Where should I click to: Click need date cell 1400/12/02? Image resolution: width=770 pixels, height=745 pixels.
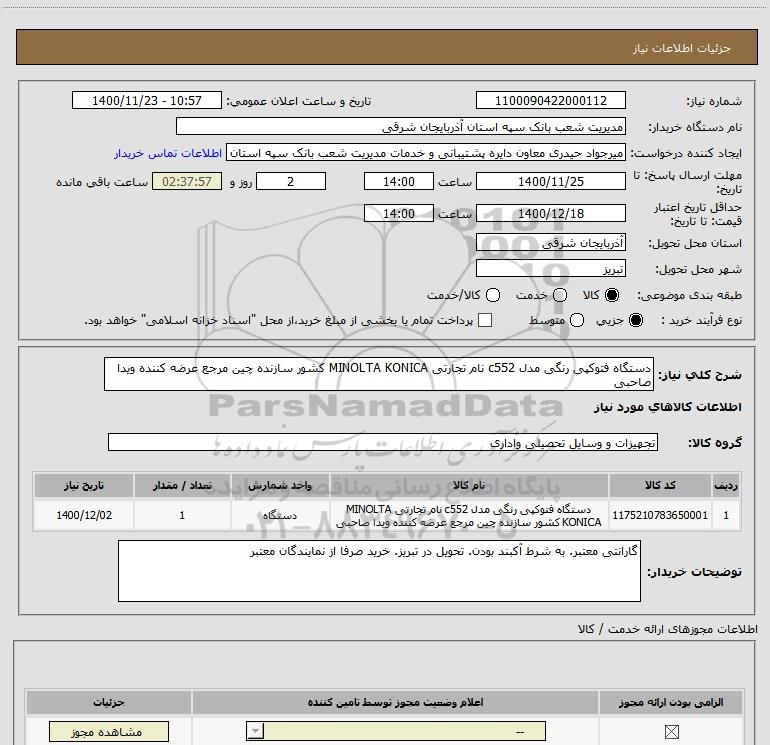(x=84, y=515)
